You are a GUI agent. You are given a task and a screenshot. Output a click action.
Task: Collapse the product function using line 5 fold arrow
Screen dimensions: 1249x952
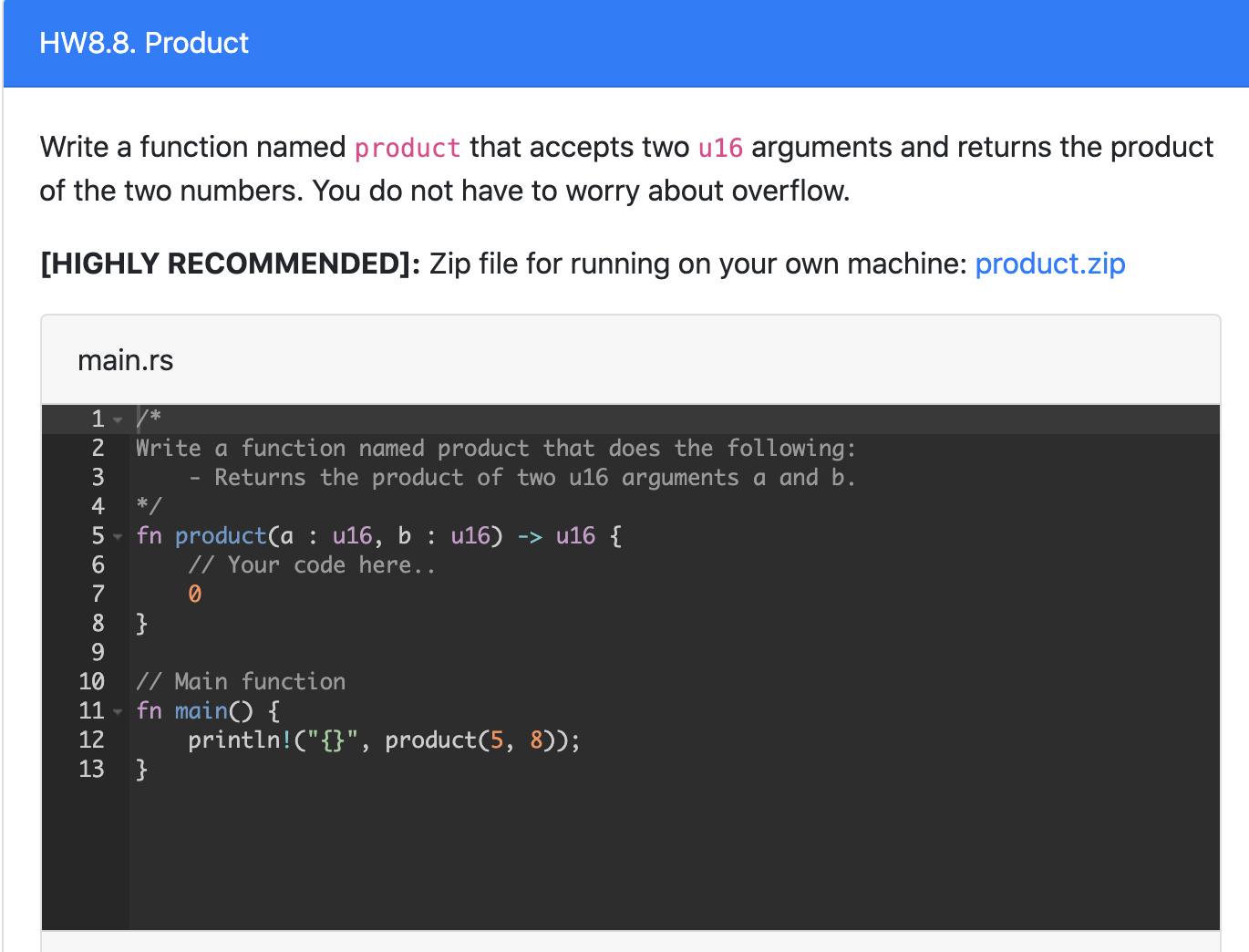[x=118, y=536]
